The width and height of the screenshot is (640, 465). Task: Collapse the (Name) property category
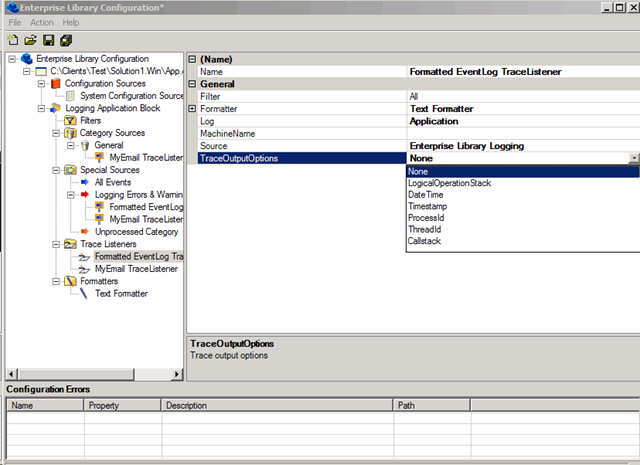[x=192, y=59]
